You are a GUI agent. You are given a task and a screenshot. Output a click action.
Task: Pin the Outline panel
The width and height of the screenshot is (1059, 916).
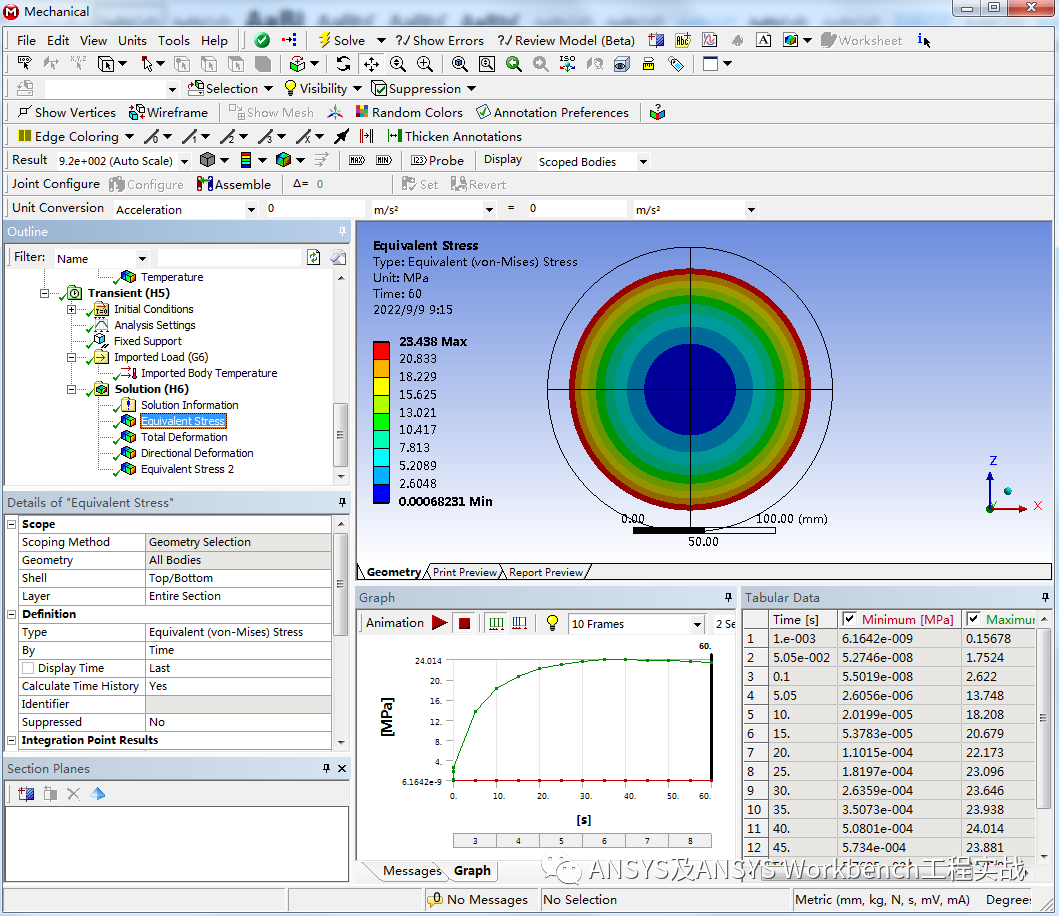coord(342,231)
